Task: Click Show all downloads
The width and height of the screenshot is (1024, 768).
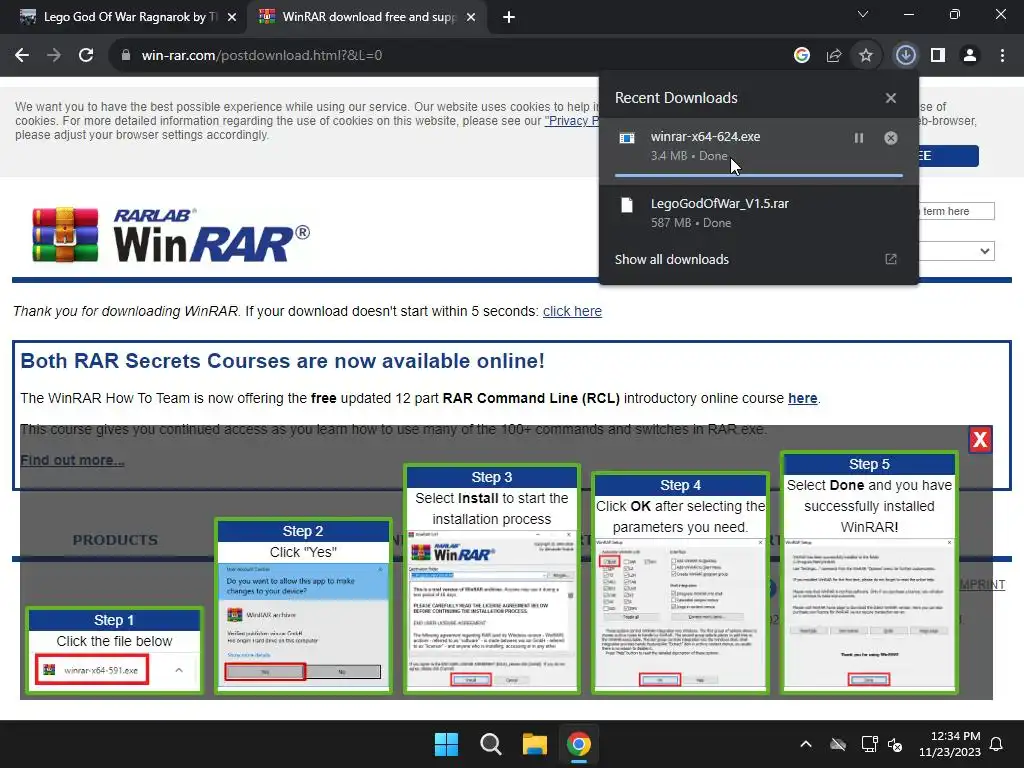Action: [671, 259]
